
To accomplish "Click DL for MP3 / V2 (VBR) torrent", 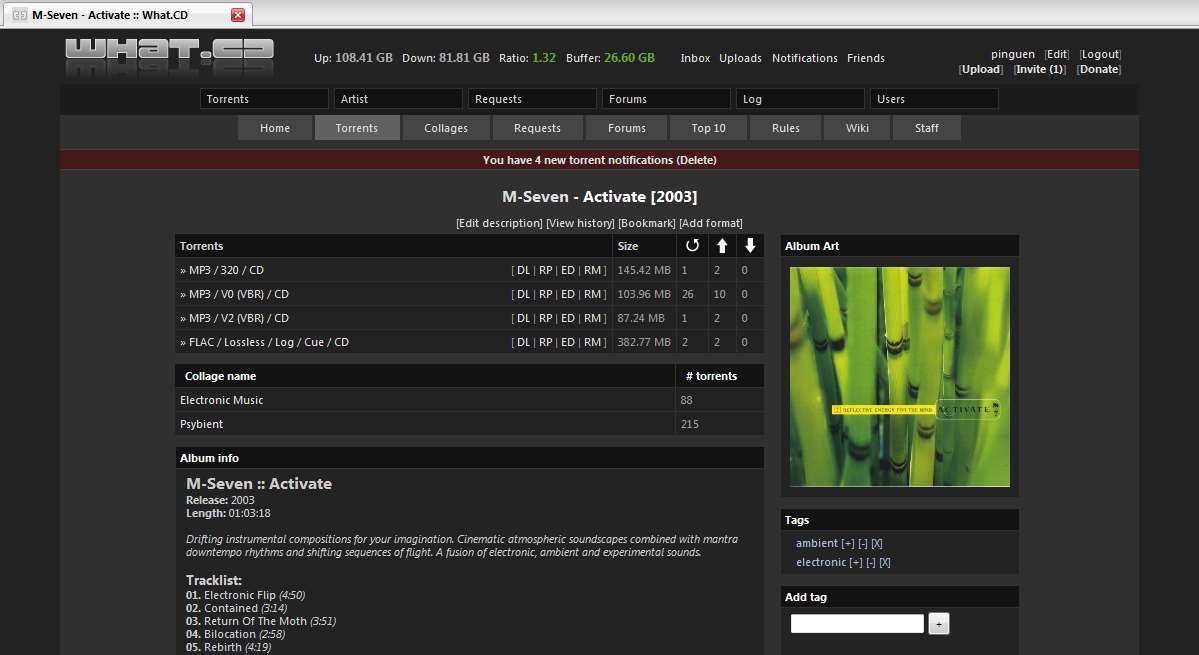I will (523, 318).
